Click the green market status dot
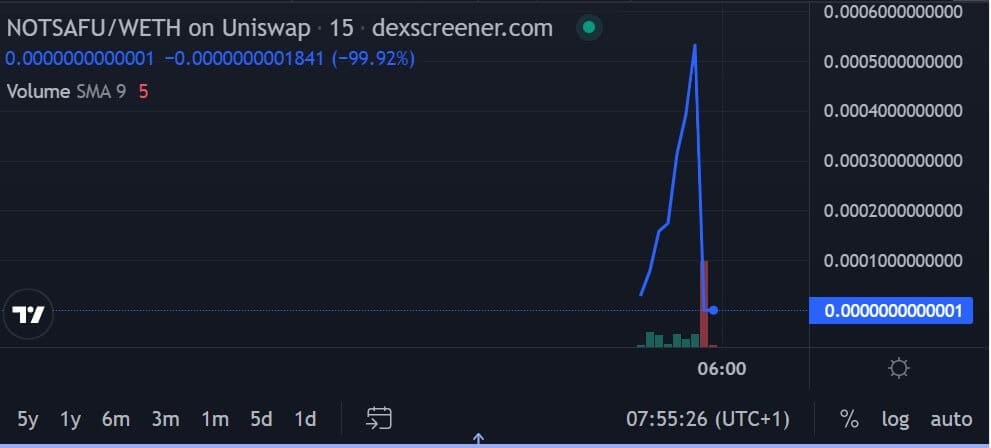This screenshot has height=448, width=991. coord(589,27)
